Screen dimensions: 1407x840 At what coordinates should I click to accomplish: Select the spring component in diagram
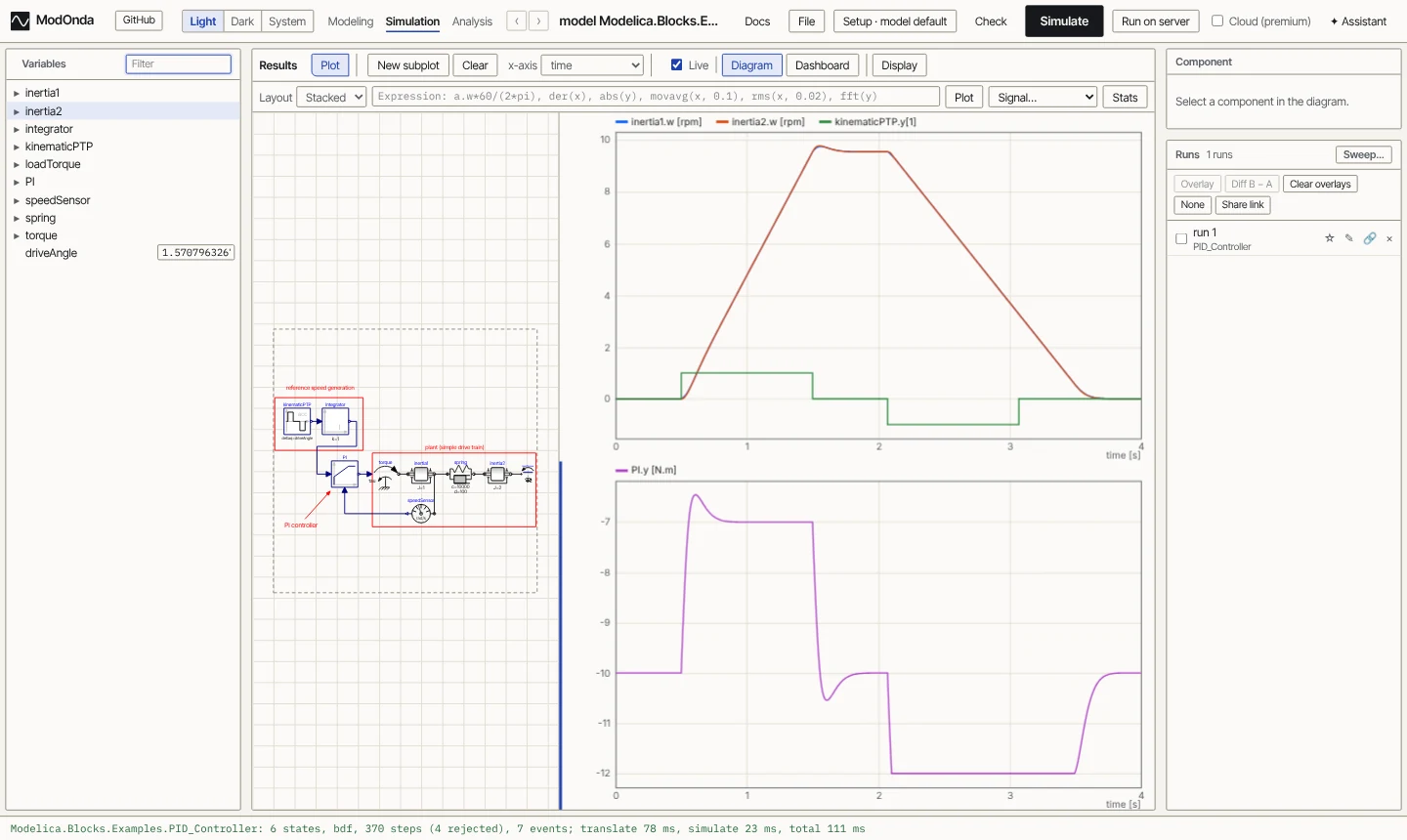460,475
